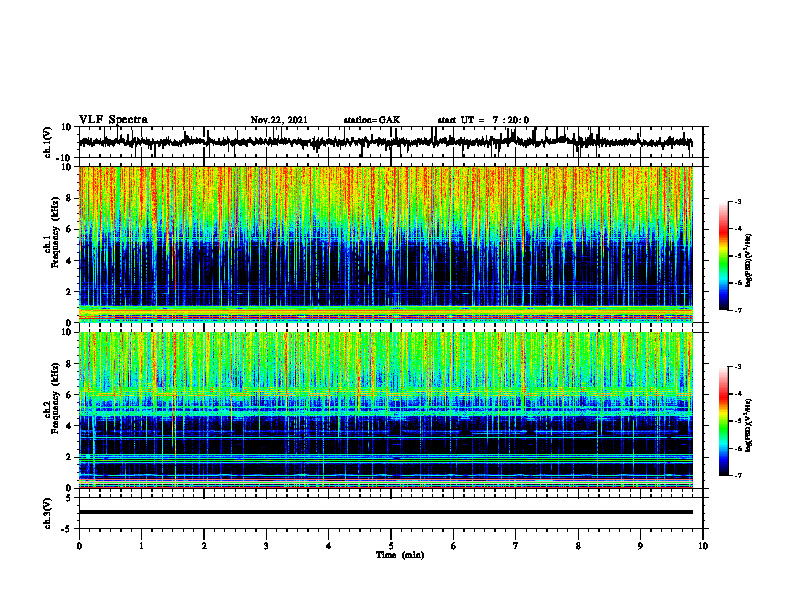
Task: Click the -3 label on ch.1 color scale
Action: [x=737, y=201]
